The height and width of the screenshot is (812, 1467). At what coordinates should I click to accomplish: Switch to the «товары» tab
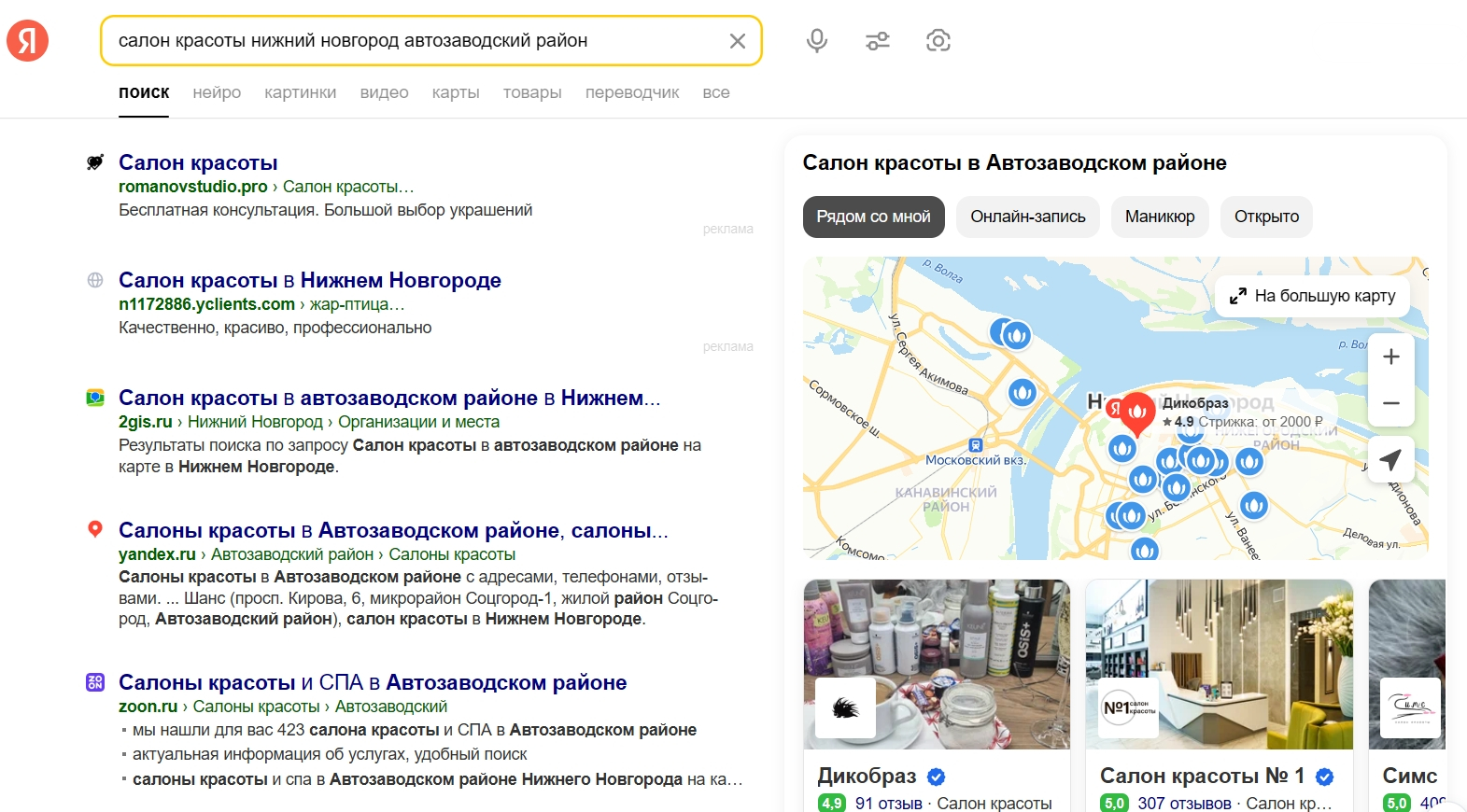pos(532,92)
